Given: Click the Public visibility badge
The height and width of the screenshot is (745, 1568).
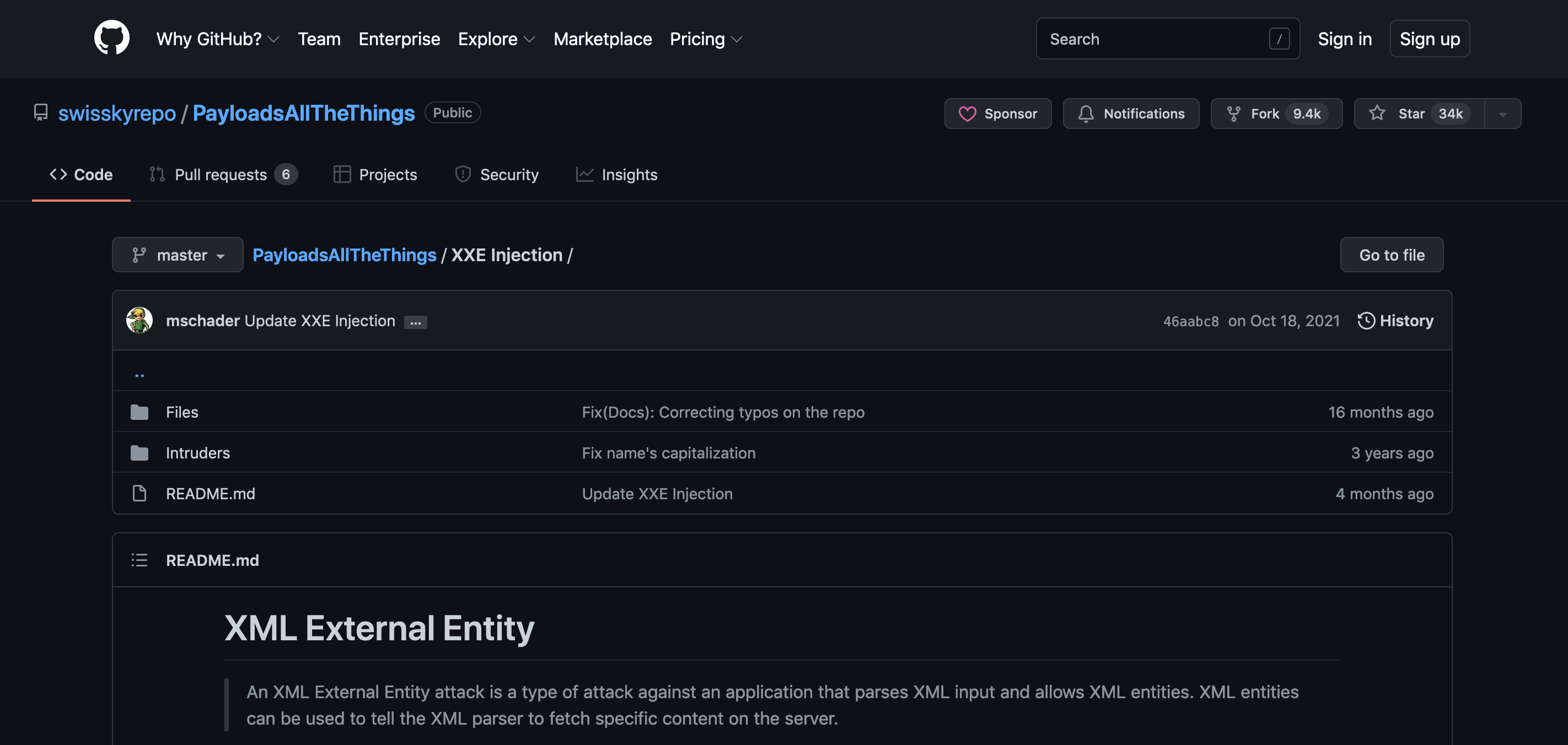Looking at the screenshot, I should click(452, 112).
